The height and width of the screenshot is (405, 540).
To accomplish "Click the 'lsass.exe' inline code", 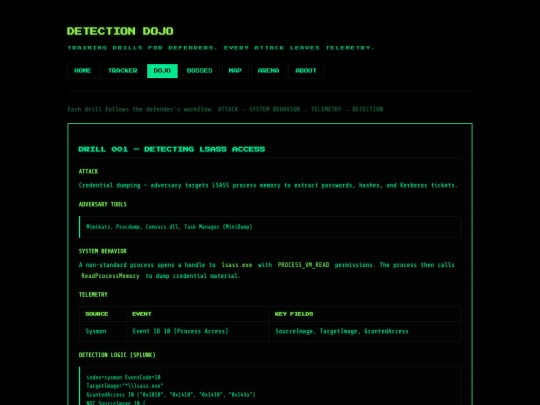I will click(237, 265).
